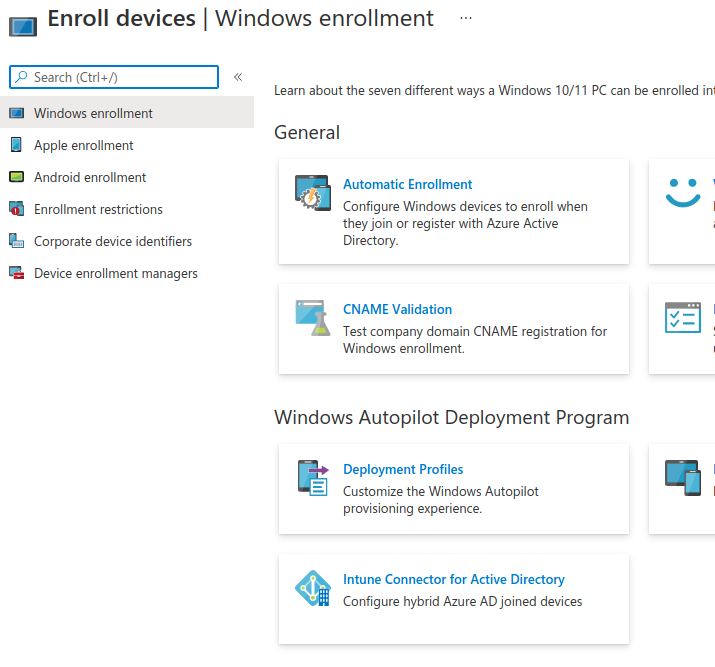Go to Enrollment restrictions
Viewport: 715px width, 667px height.
pos(98,209)
